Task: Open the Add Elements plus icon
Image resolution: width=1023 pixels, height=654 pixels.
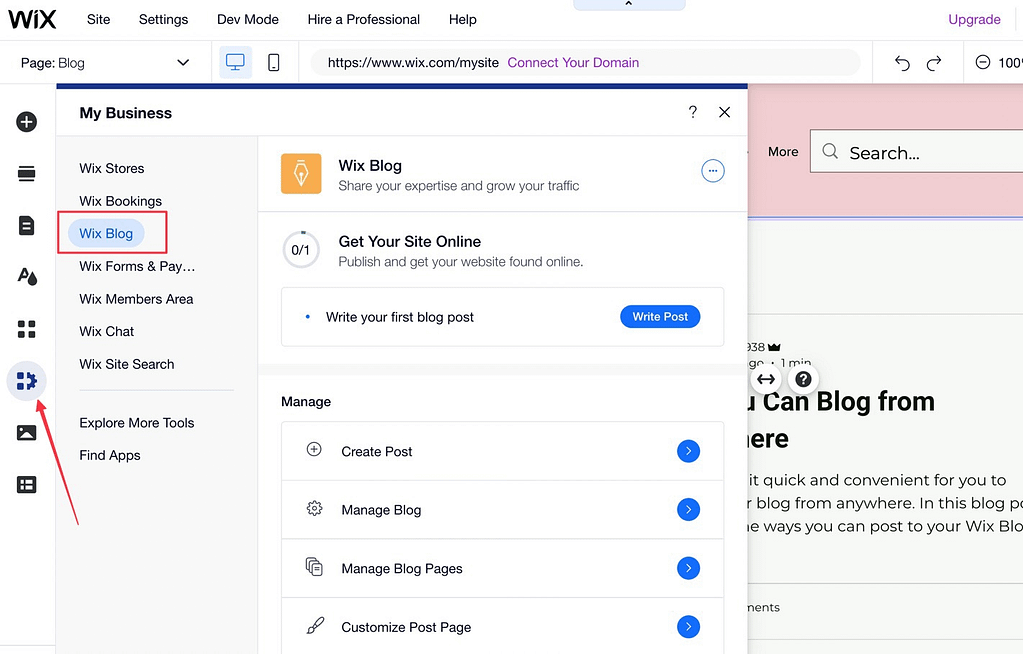Action: coord(27,121)
